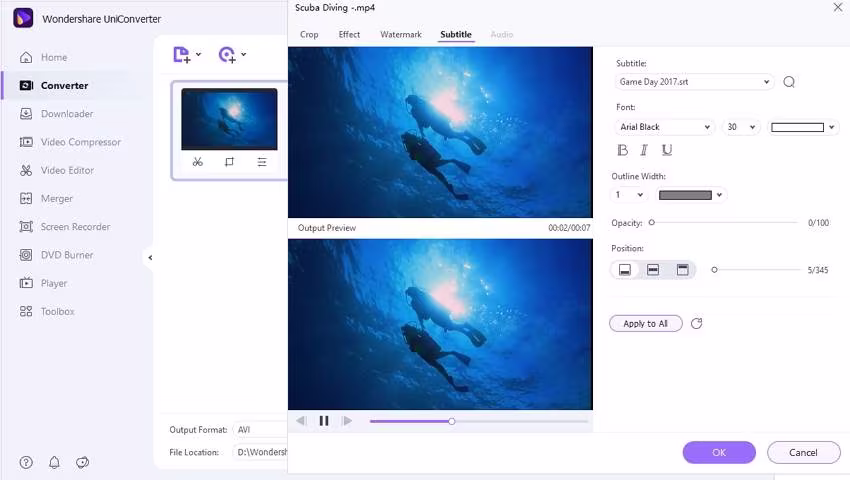Image resolution: width=850 pixels, height=480 pixels.
Task: Click the Output Preview video pane
Action: 440,324
